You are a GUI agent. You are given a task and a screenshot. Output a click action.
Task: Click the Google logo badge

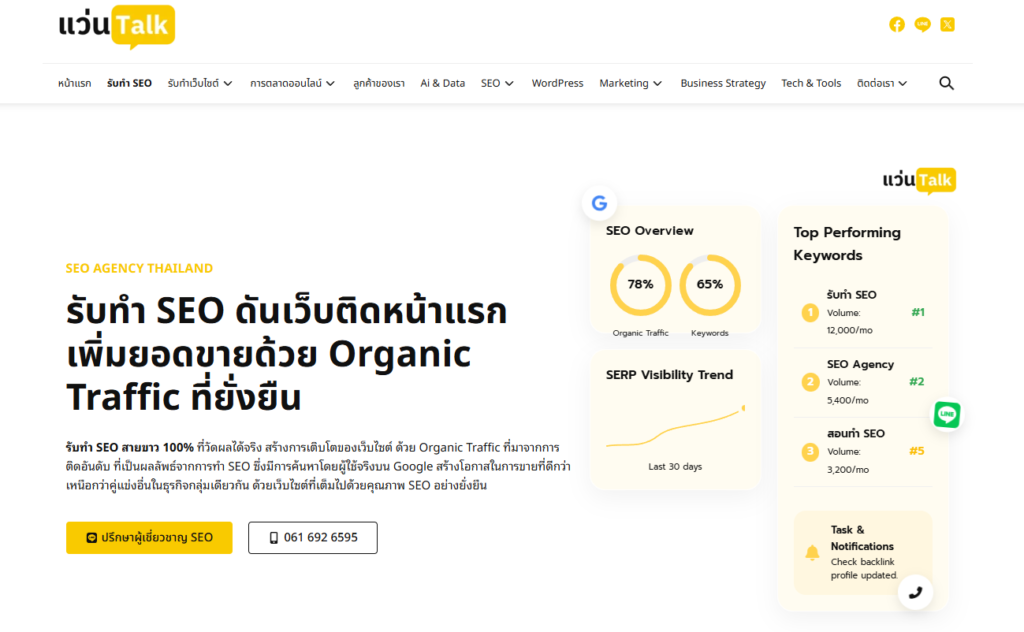click(x=599, y=203)
